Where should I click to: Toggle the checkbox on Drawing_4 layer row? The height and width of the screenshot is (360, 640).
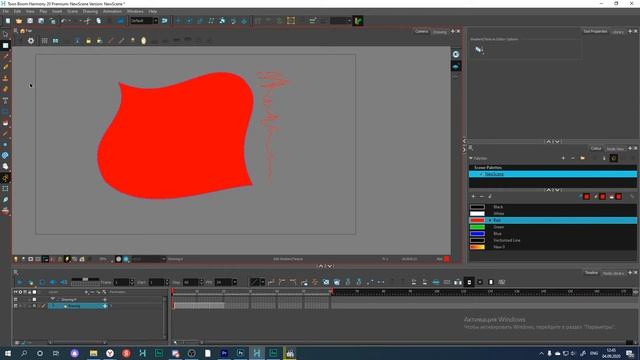[34, 300]
